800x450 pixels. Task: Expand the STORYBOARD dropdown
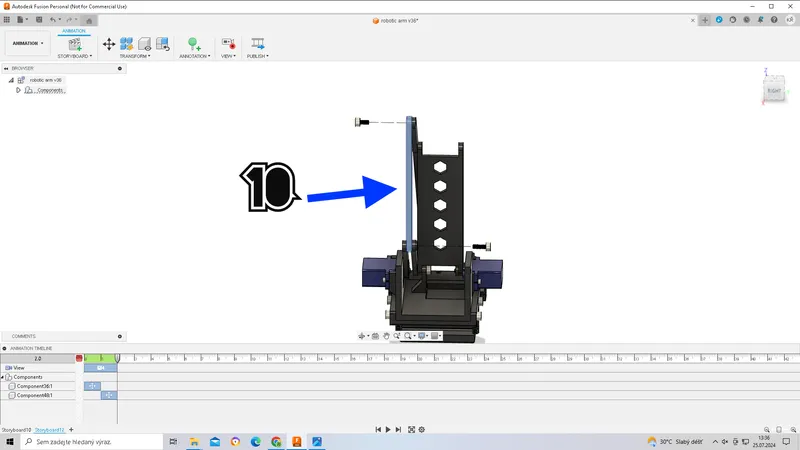pyautogui.click(x=75, y=56)
